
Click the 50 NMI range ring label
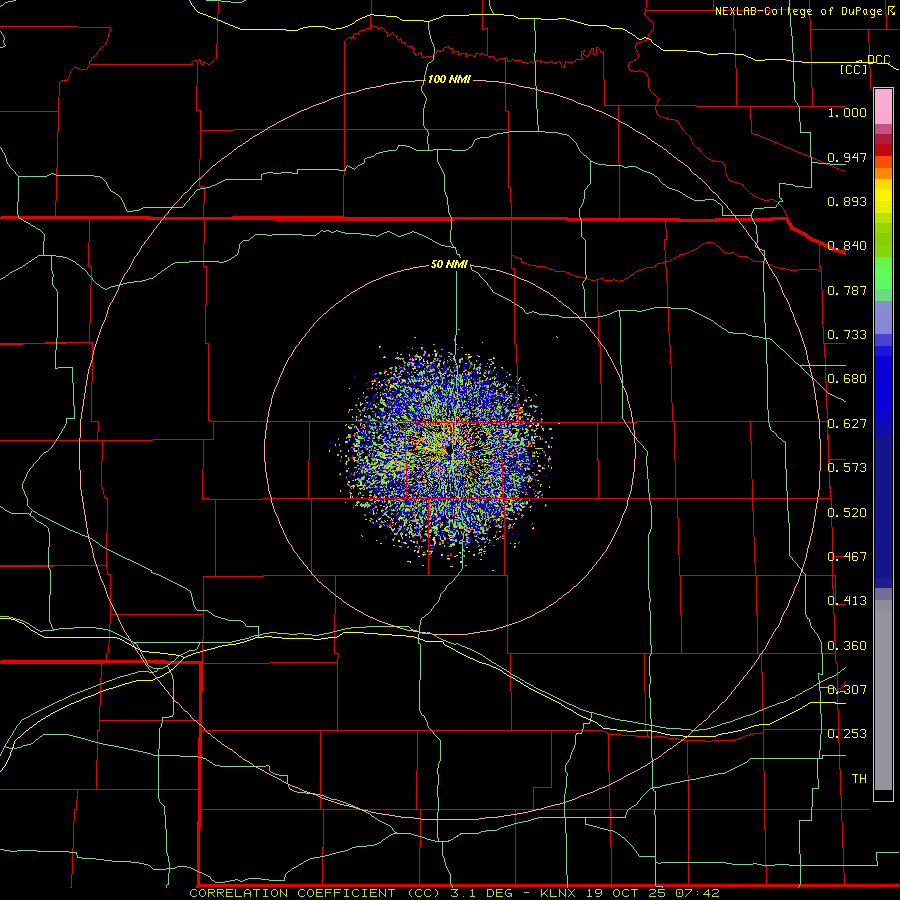click(449, 264)
